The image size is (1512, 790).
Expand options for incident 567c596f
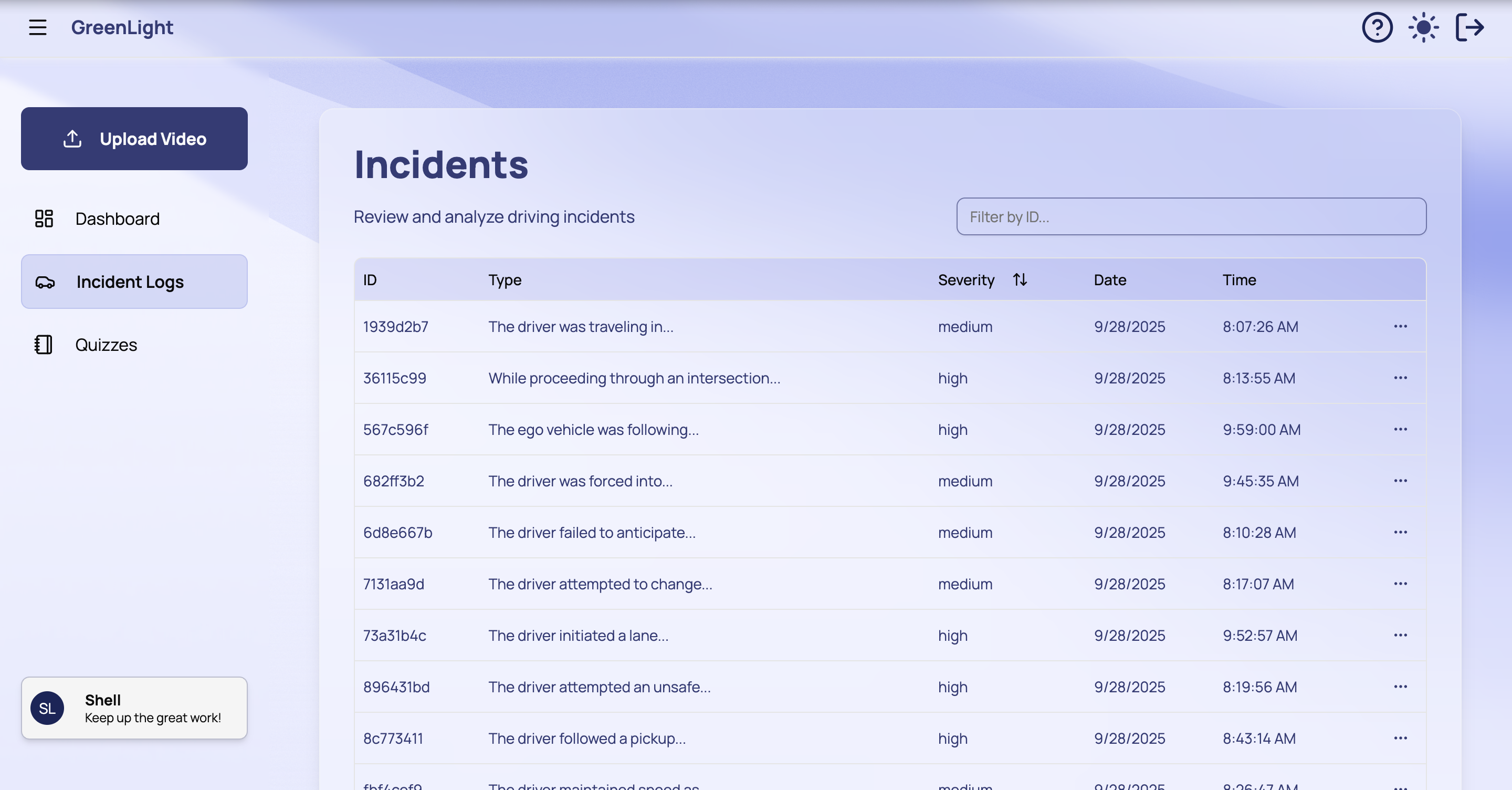1401,429
